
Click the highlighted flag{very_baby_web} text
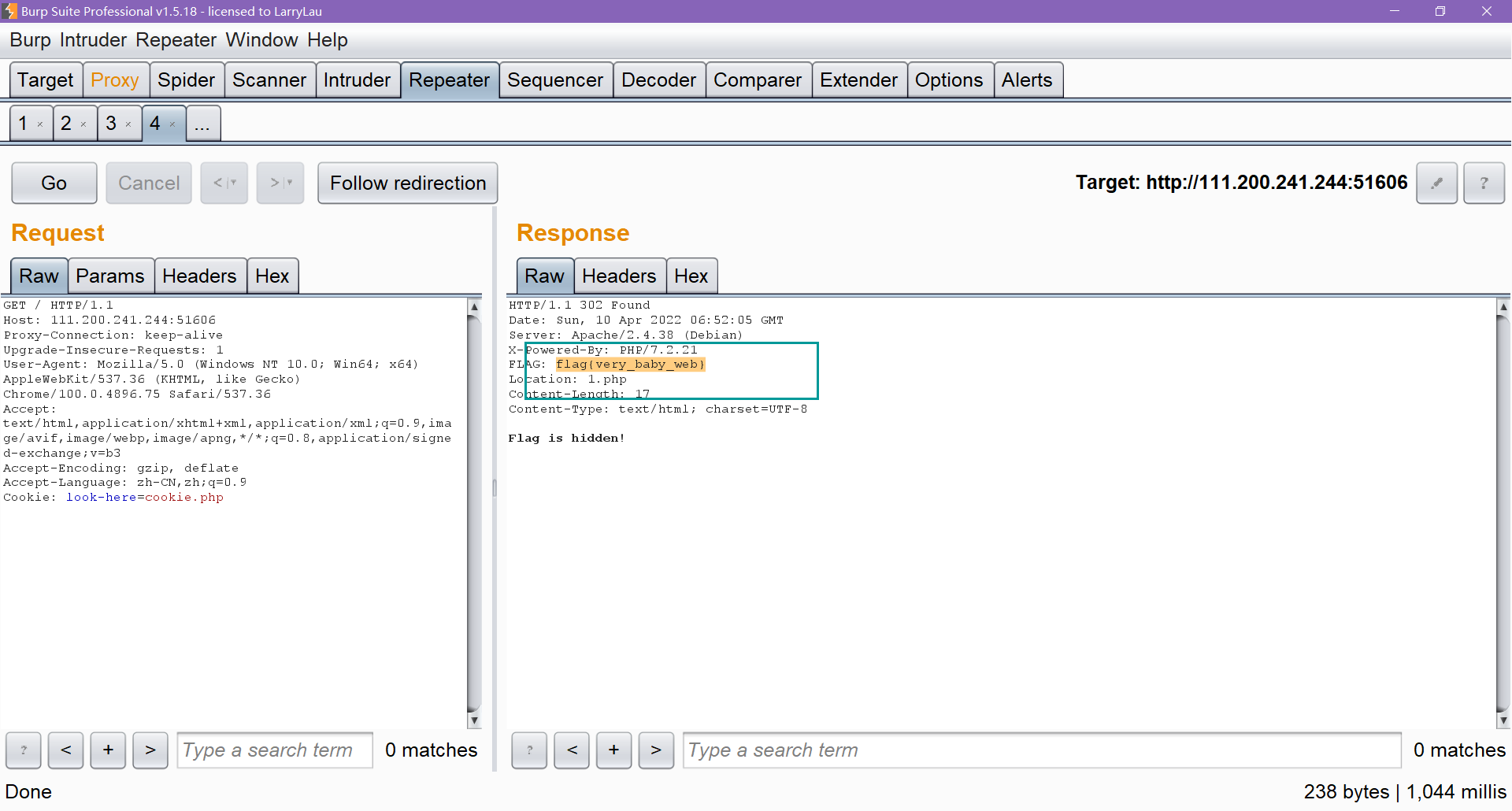(x=630, y=365)
